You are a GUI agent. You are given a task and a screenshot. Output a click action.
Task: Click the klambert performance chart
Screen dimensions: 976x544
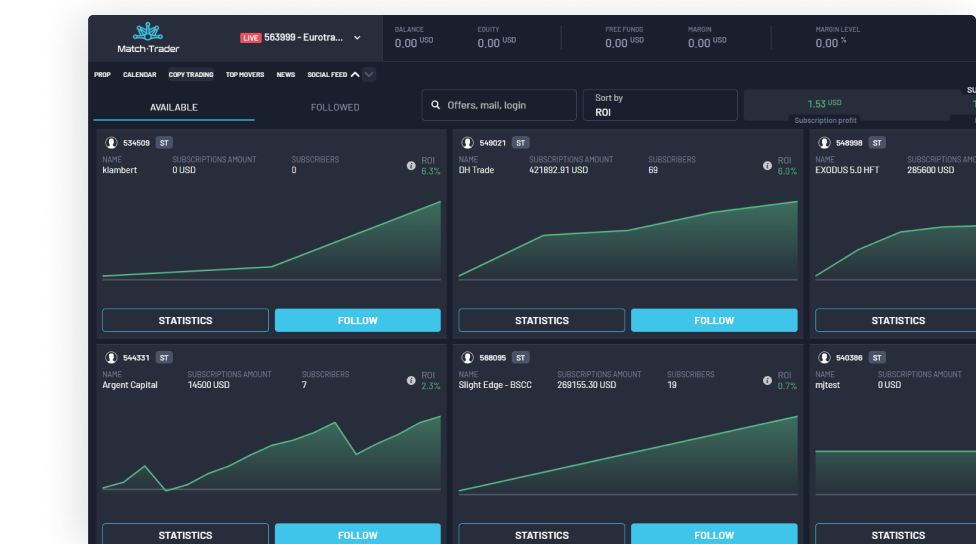271,240
